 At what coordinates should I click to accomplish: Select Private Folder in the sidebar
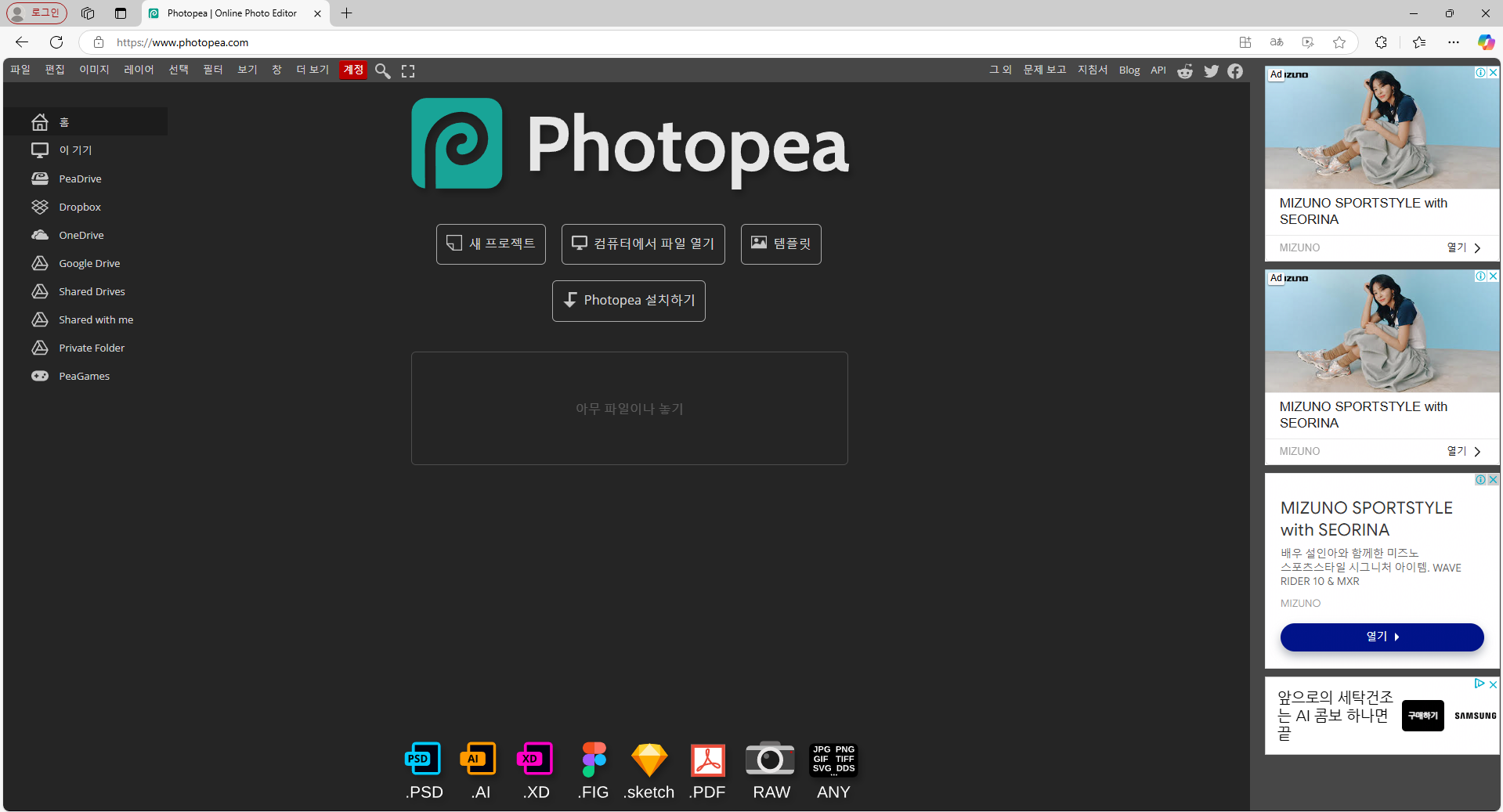tap(85, 348)
